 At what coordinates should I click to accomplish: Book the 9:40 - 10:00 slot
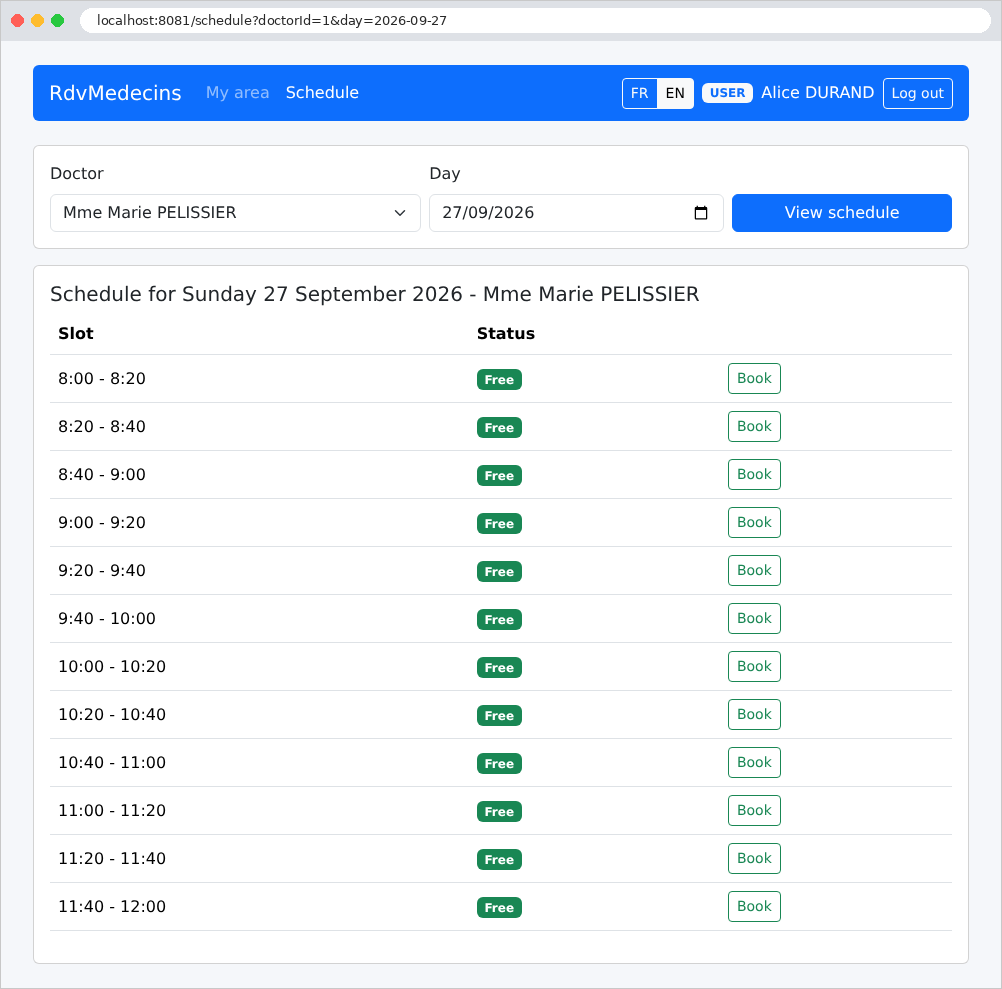[x=754, y=618]
